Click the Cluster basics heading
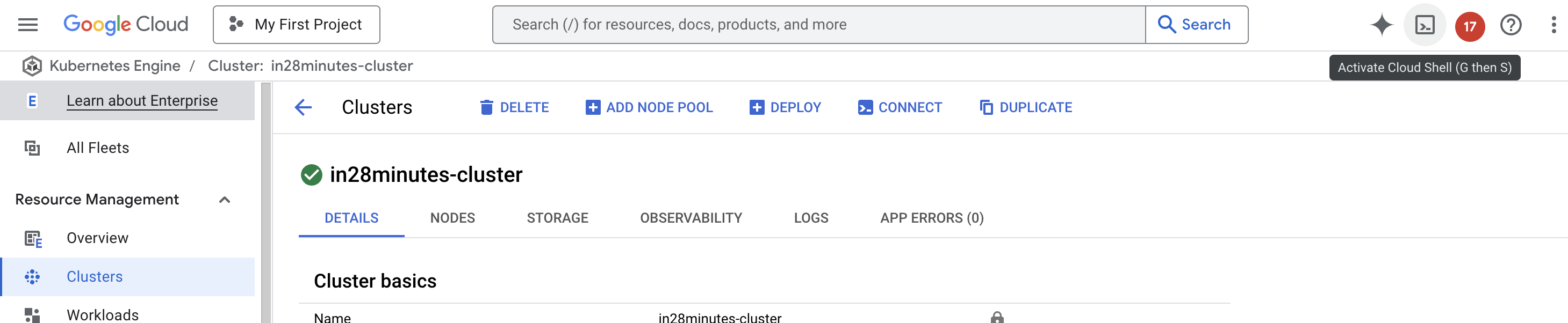The height and width of the screenshot is (323, 1568). [375, 281]
